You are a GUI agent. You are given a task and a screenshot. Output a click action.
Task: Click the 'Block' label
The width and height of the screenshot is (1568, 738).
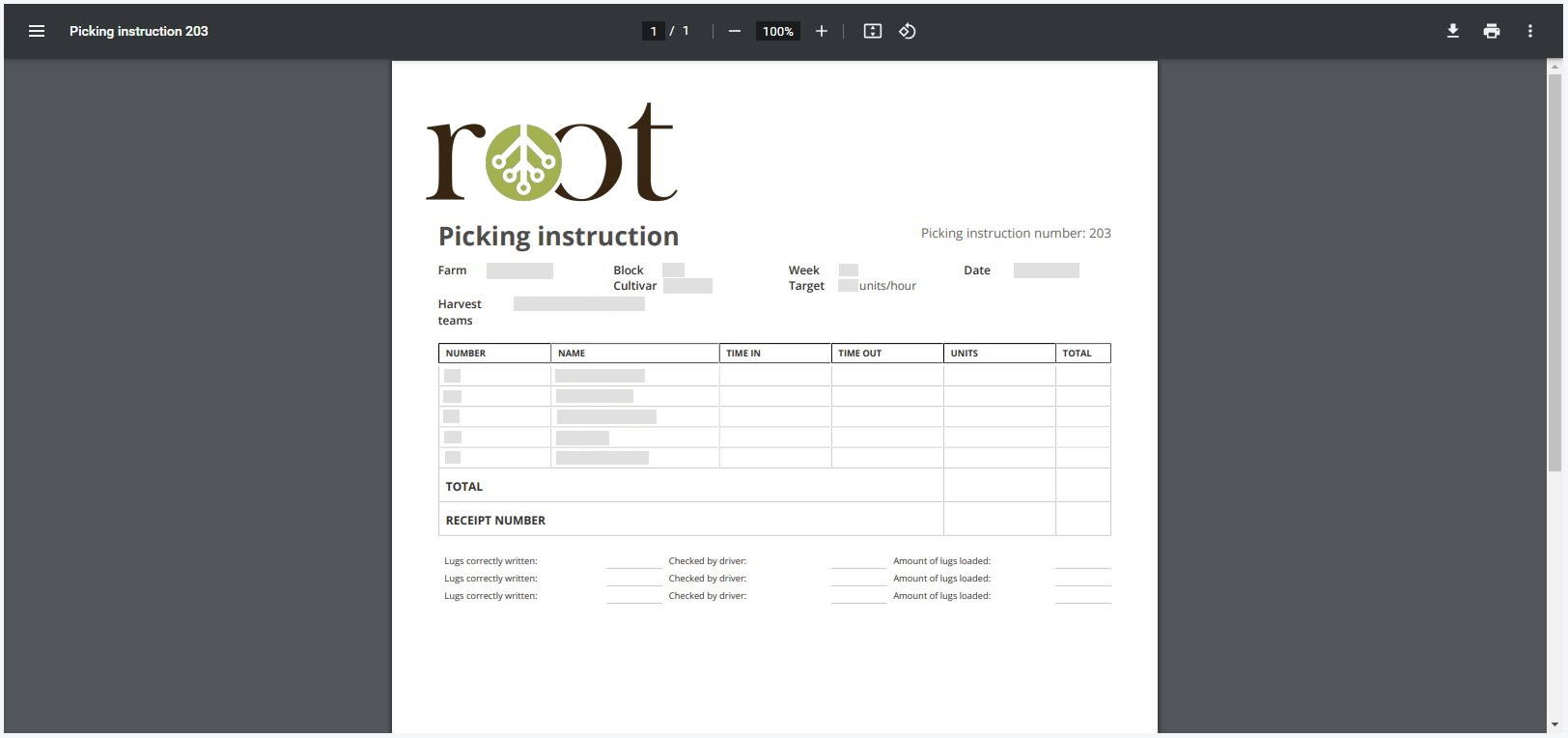[629, 270]
